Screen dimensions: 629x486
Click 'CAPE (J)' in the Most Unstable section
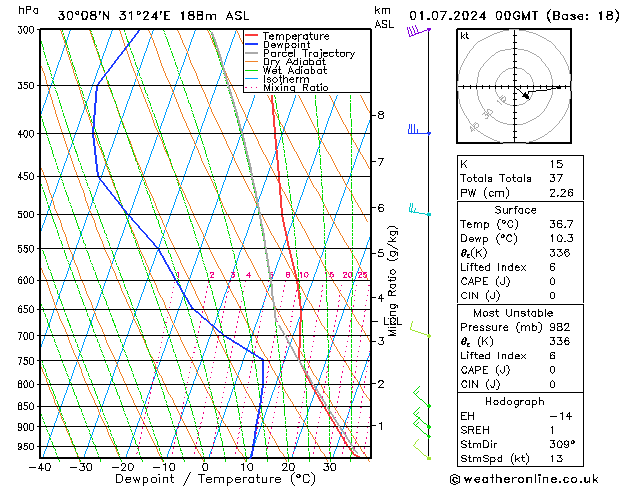pos(485,370)
